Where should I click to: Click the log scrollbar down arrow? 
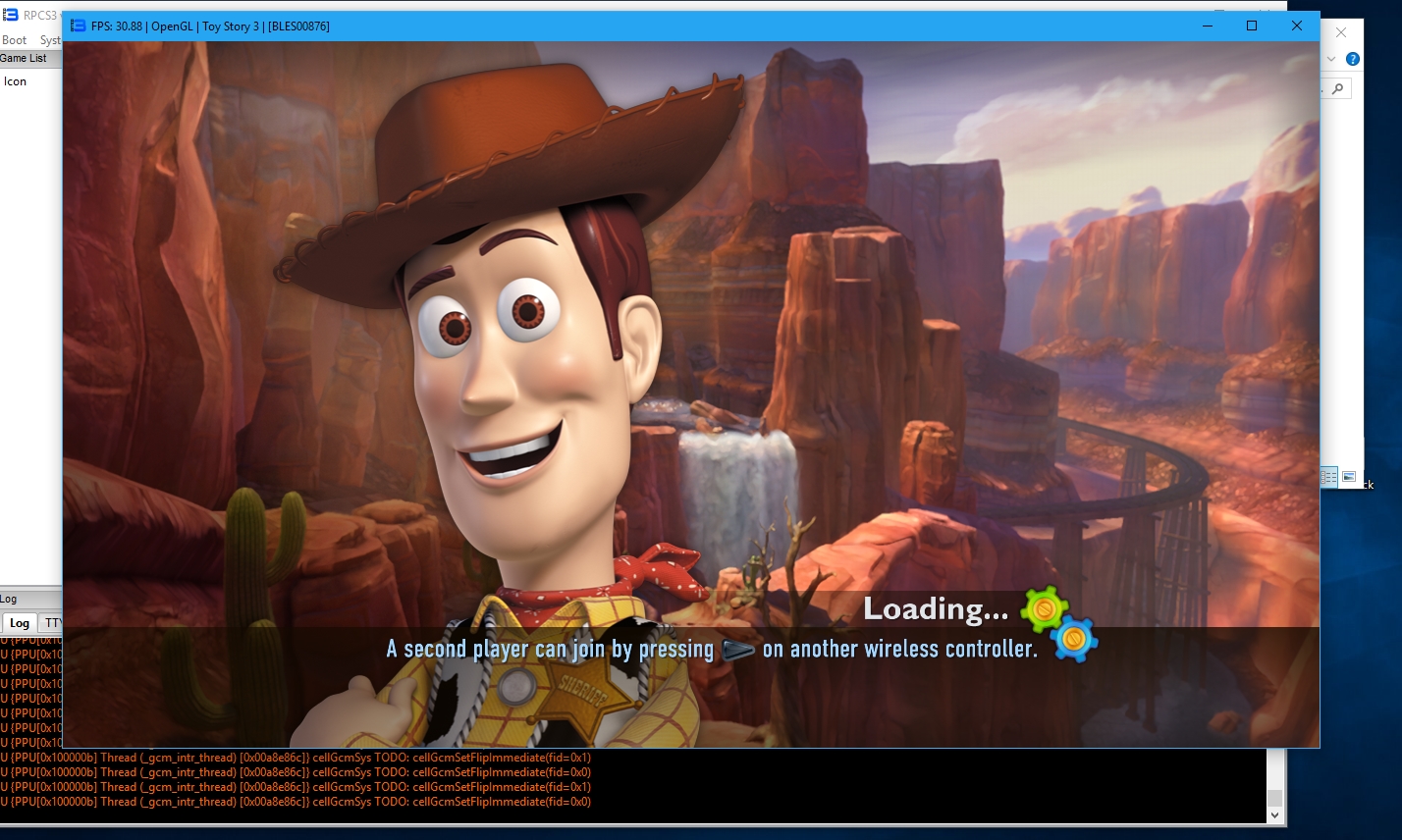pyautogui.click(x=1274, y=814)
